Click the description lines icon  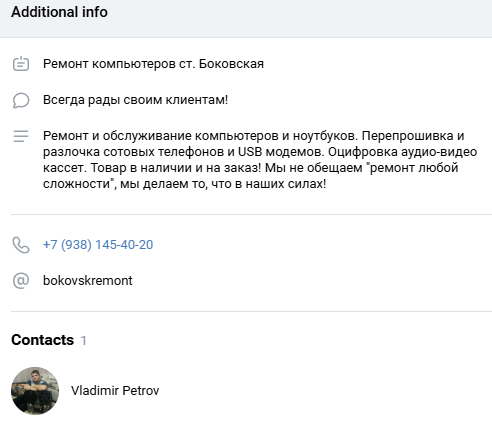tap(21, 136)
